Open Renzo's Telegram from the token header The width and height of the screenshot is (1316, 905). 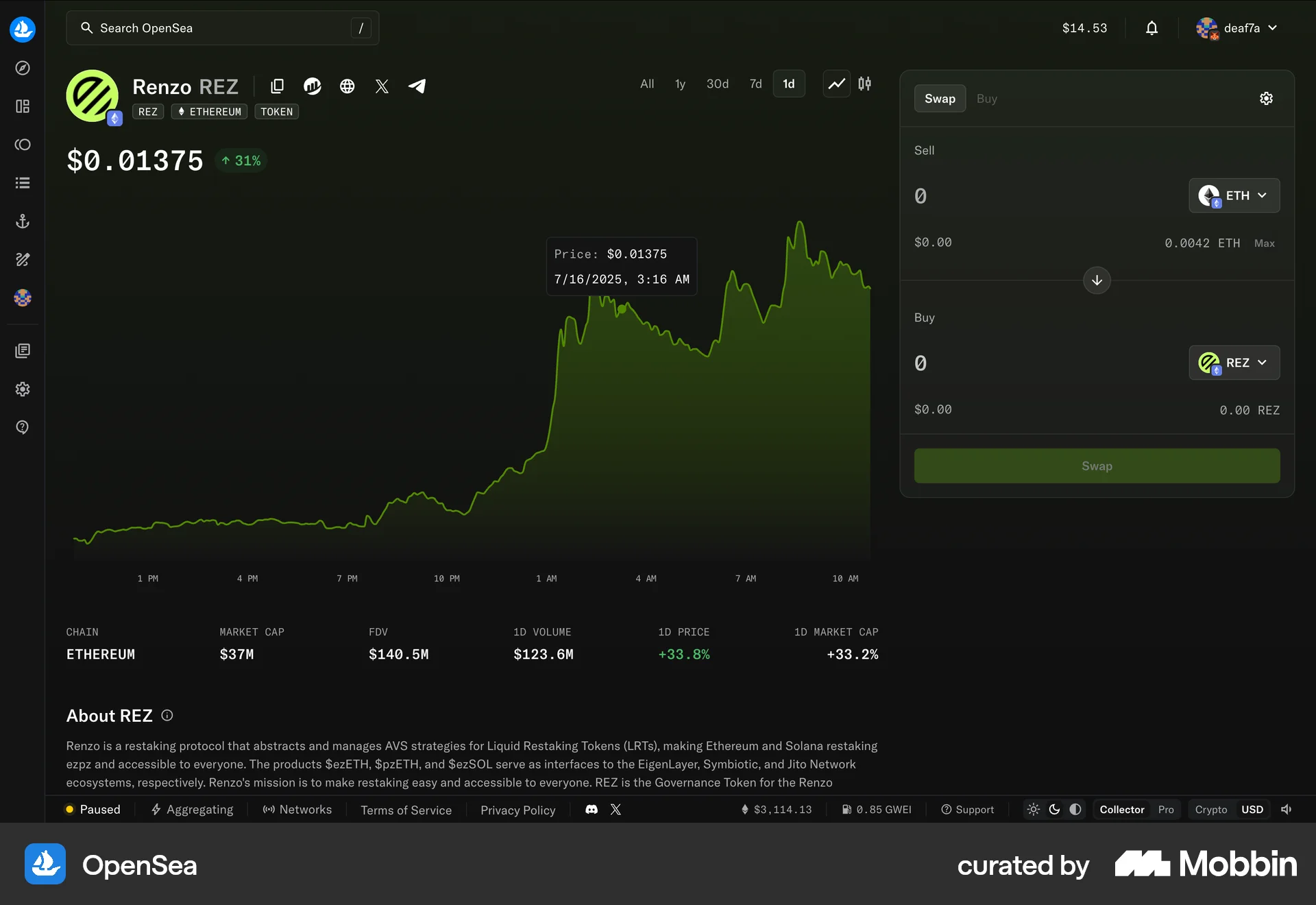[417, 86]
